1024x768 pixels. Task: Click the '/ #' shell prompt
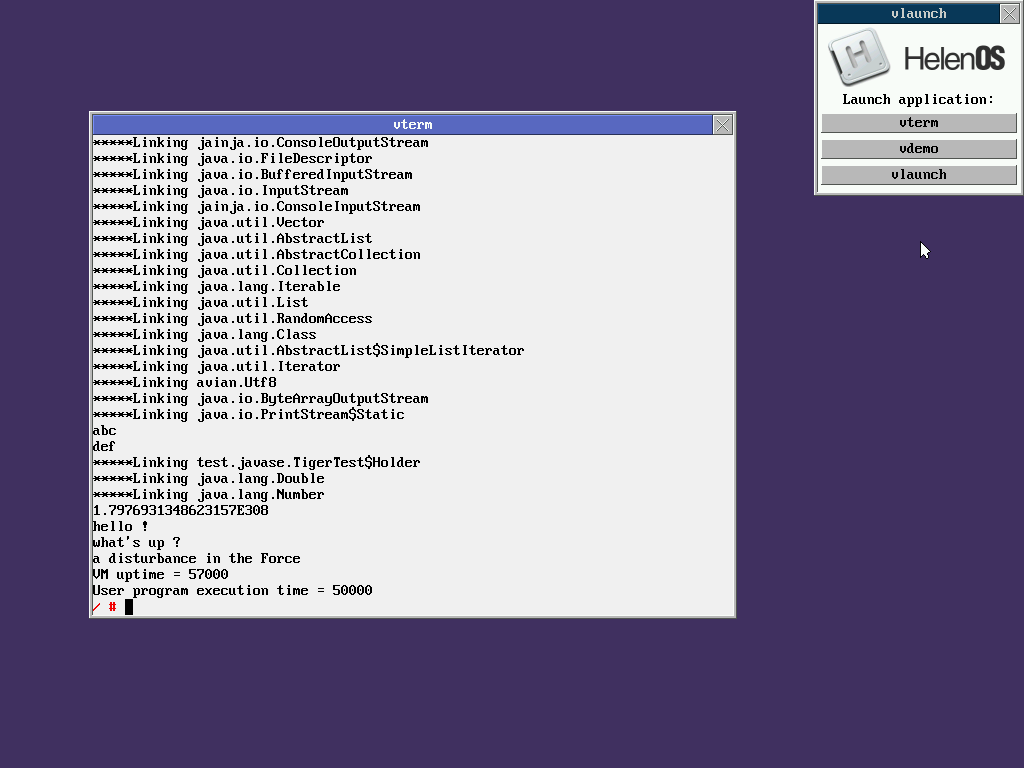coord(104,607)
